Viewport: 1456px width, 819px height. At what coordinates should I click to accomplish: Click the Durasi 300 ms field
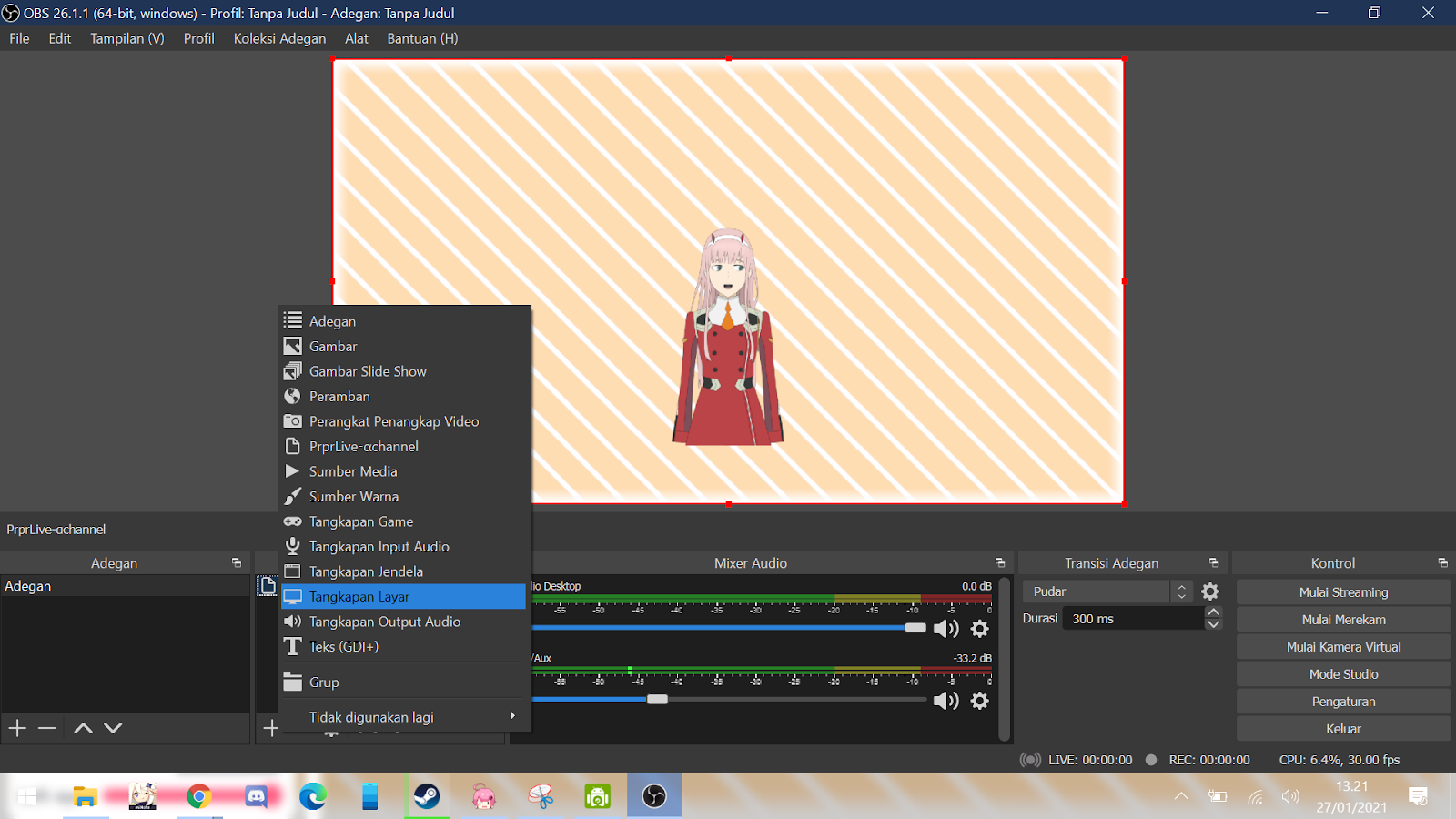[x=1134, y=619]
